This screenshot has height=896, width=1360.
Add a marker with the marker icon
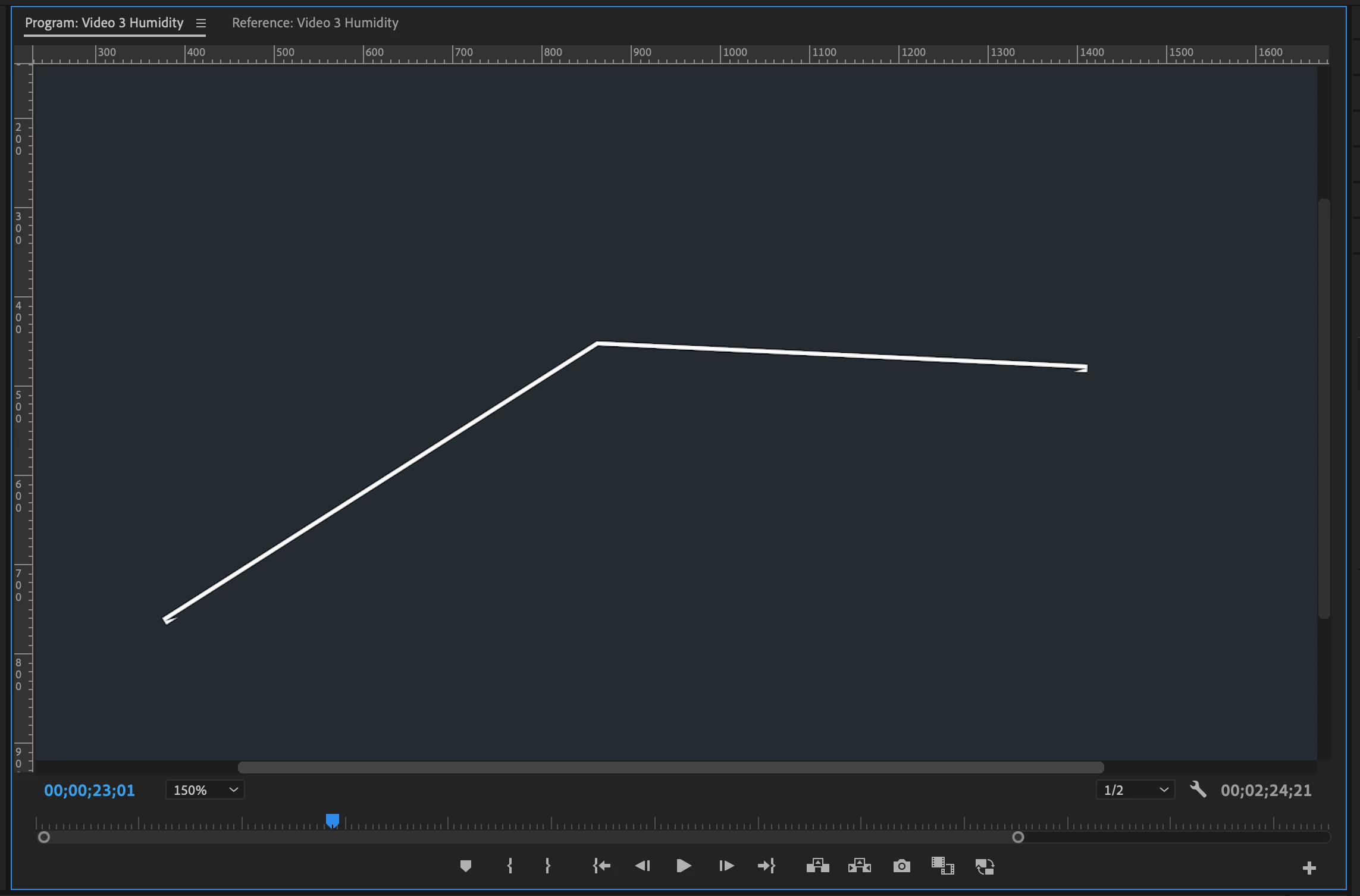tap(466, 866)
